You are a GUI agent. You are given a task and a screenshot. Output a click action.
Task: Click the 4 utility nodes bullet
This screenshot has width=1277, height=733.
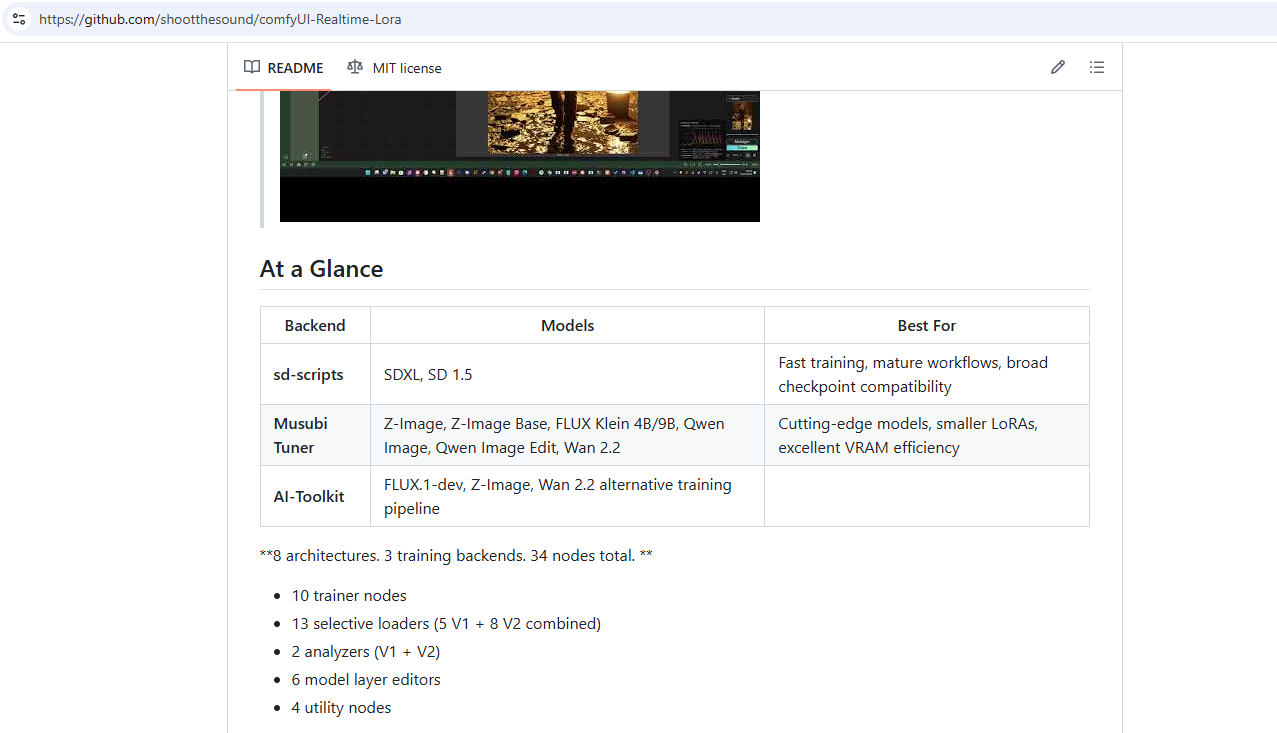(341, 707)
